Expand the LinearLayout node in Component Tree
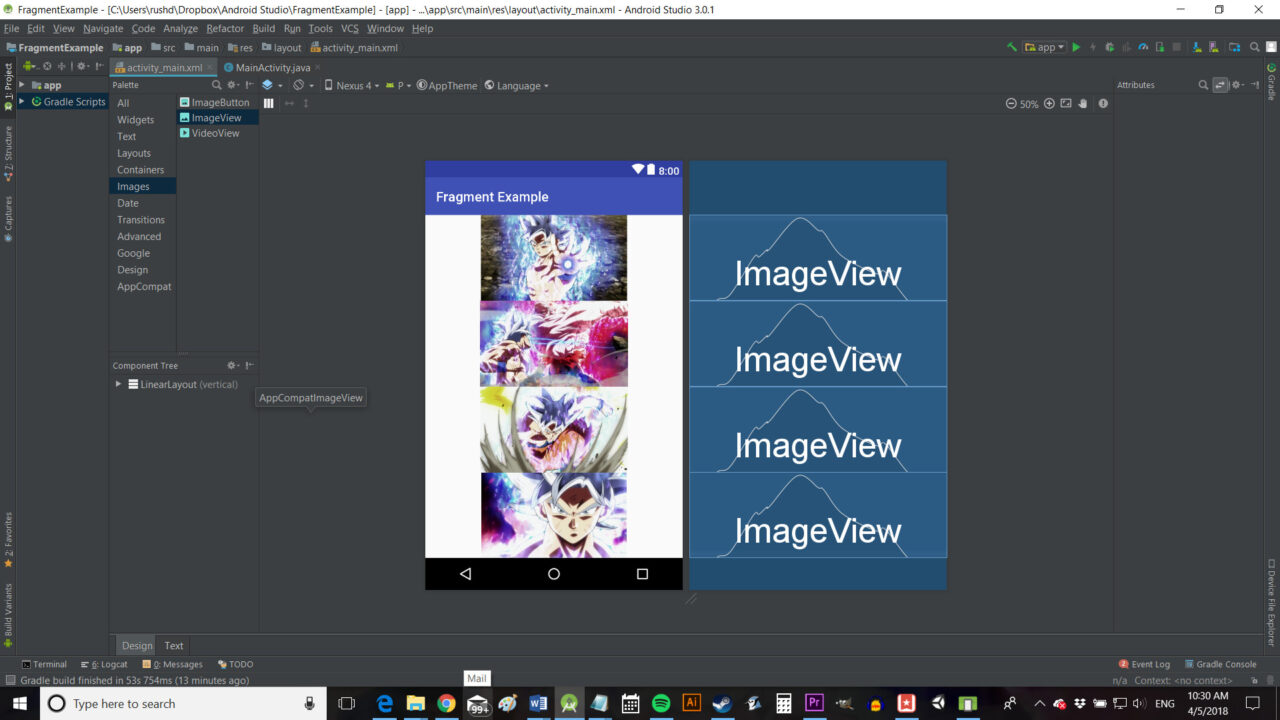 tap(117, 384)
